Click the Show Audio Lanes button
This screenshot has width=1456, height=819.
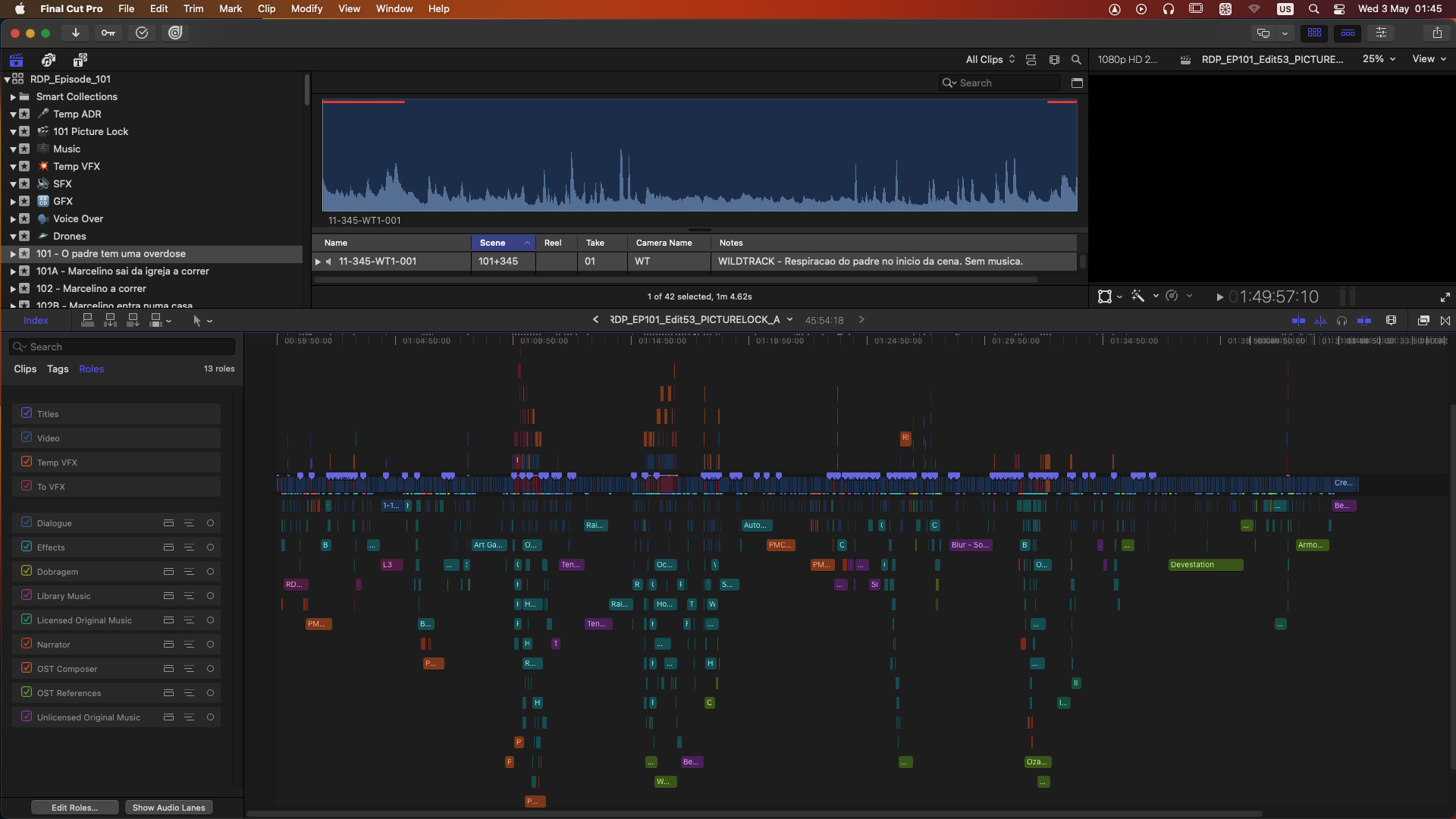pyautogui.click(x=168, y=808)
